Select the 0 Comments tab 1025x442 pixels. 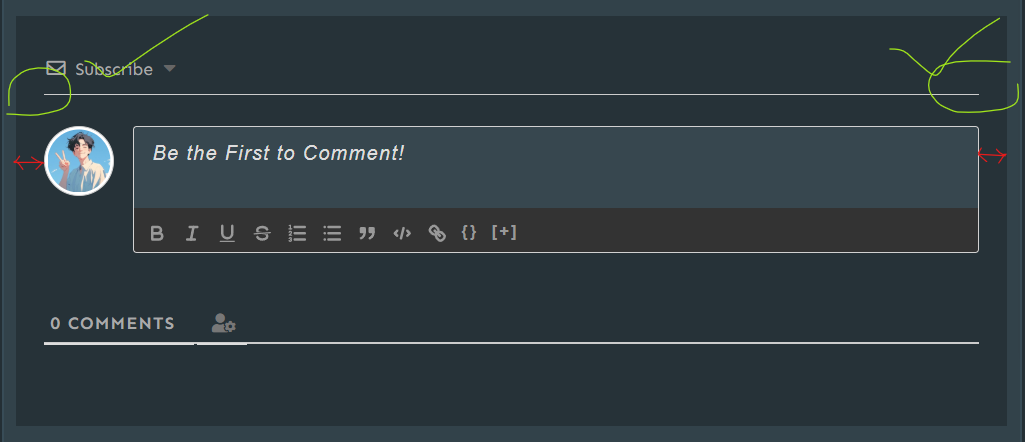tap(113, 324)
